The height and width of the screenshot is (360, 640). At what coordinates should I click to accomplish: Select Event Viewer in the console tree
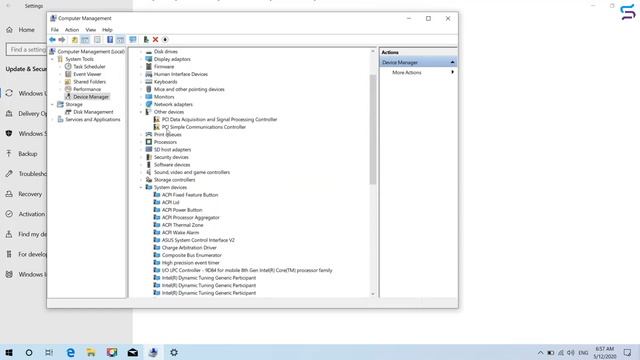coord(87,74)
